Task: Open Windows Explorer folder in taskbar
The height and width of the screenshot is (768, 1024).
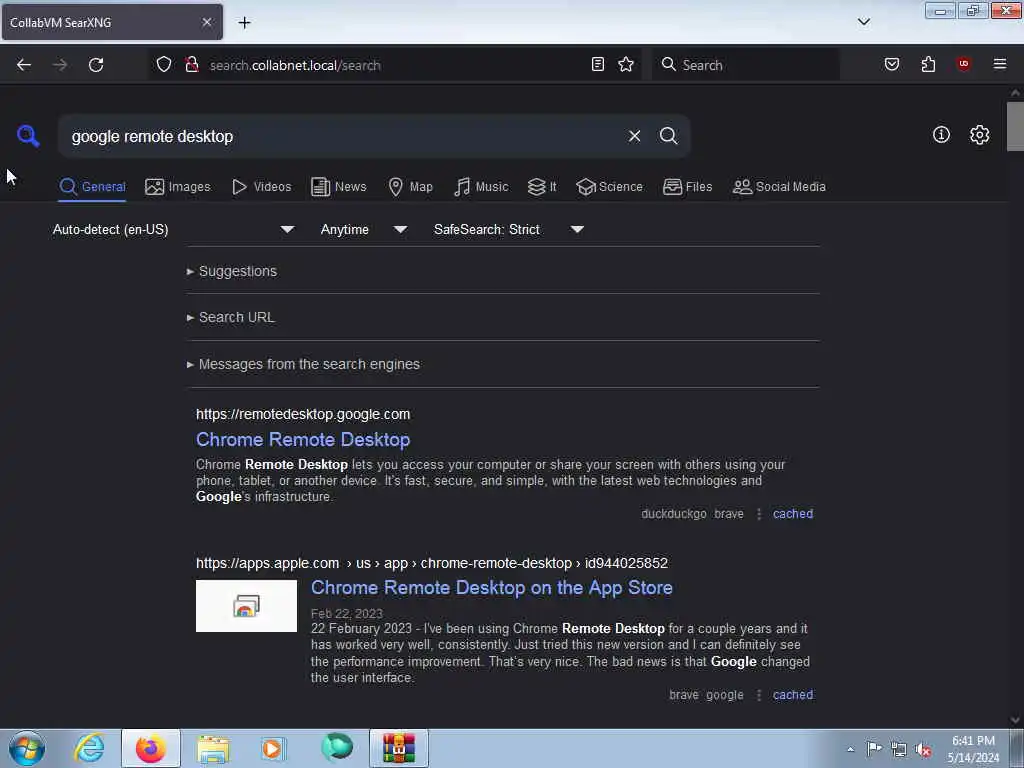Action: tap(214, 748)
